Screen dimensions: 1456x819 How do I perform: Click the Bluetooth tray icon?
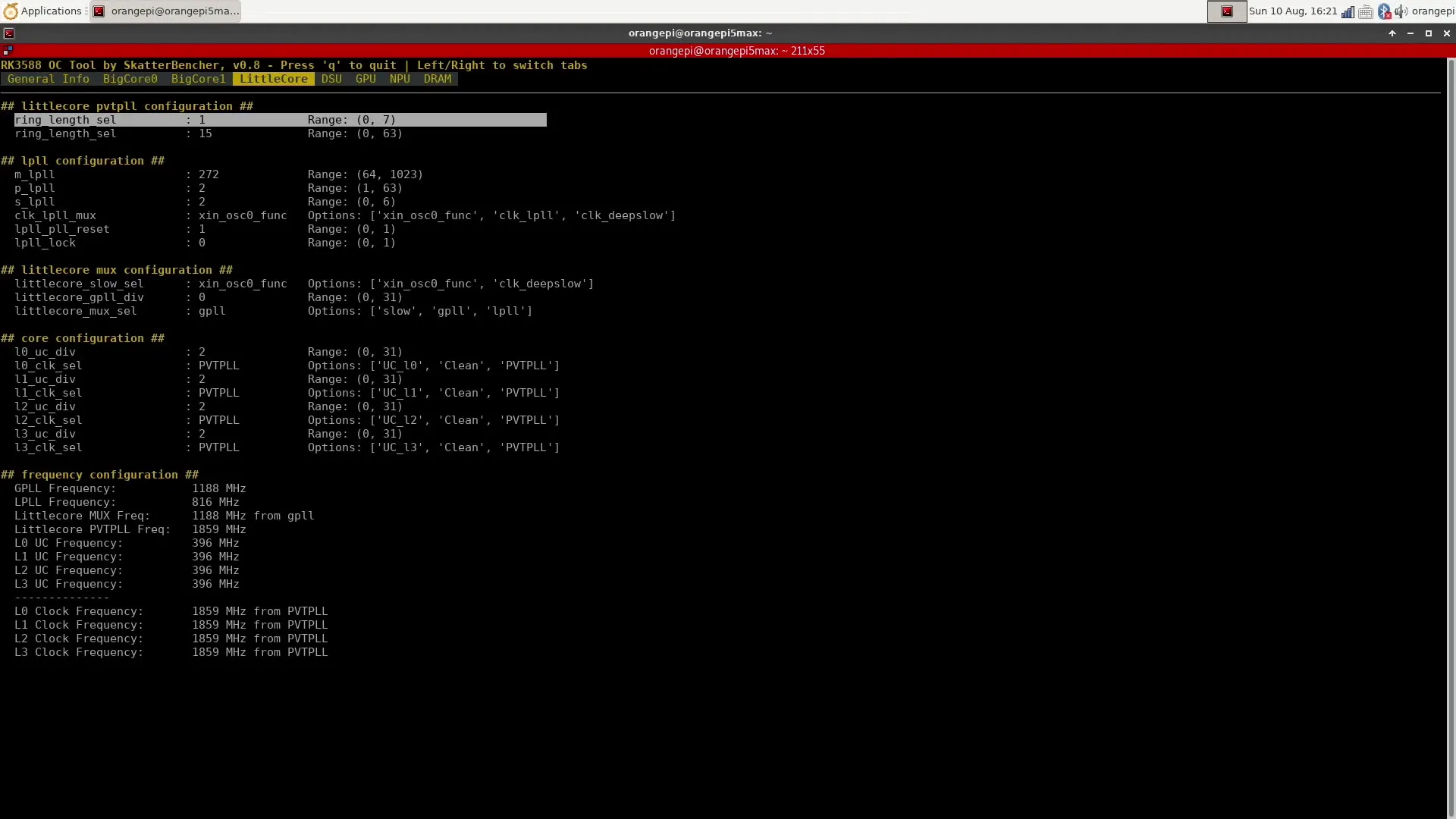pyautogui.click(x=1384, y=11)
